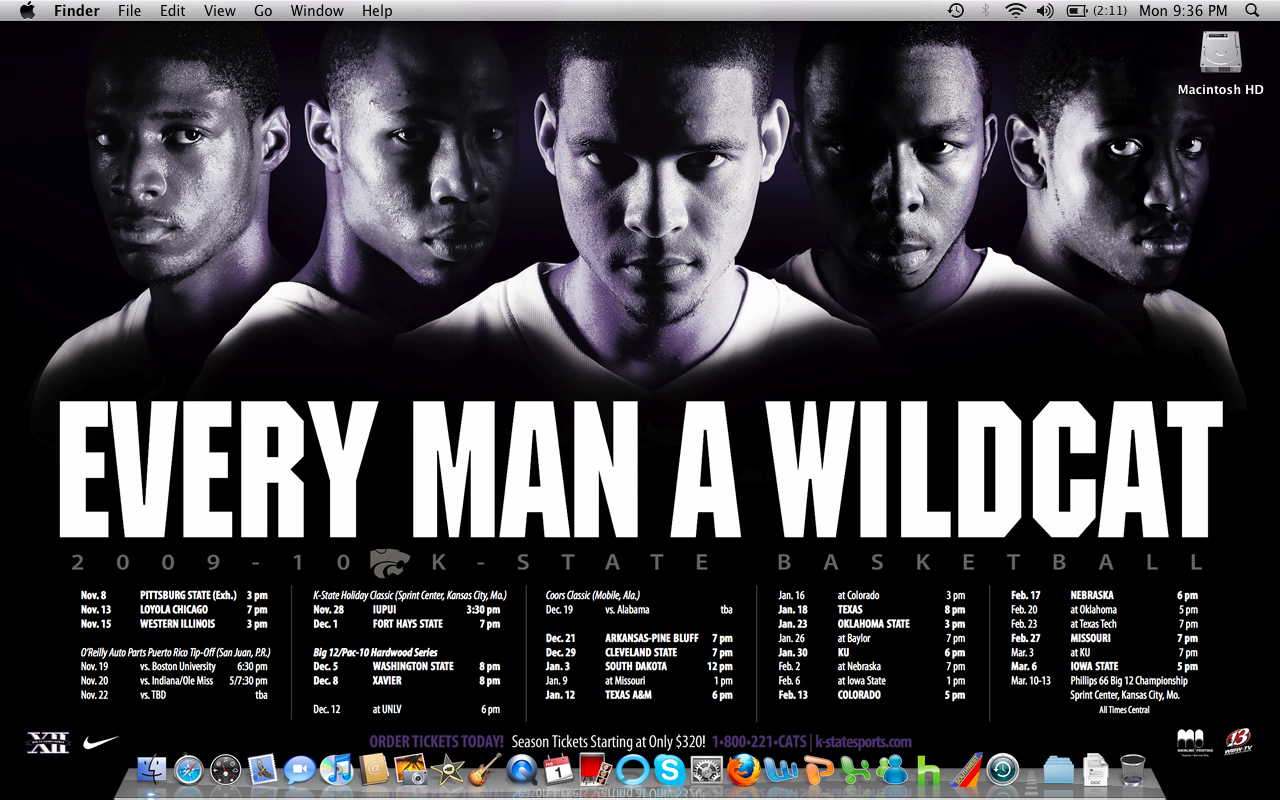Open Microsoft Word in the Dock
The width and height of the screenshot is (1280, 800).
pyautogui.click(x=780, y=769)
